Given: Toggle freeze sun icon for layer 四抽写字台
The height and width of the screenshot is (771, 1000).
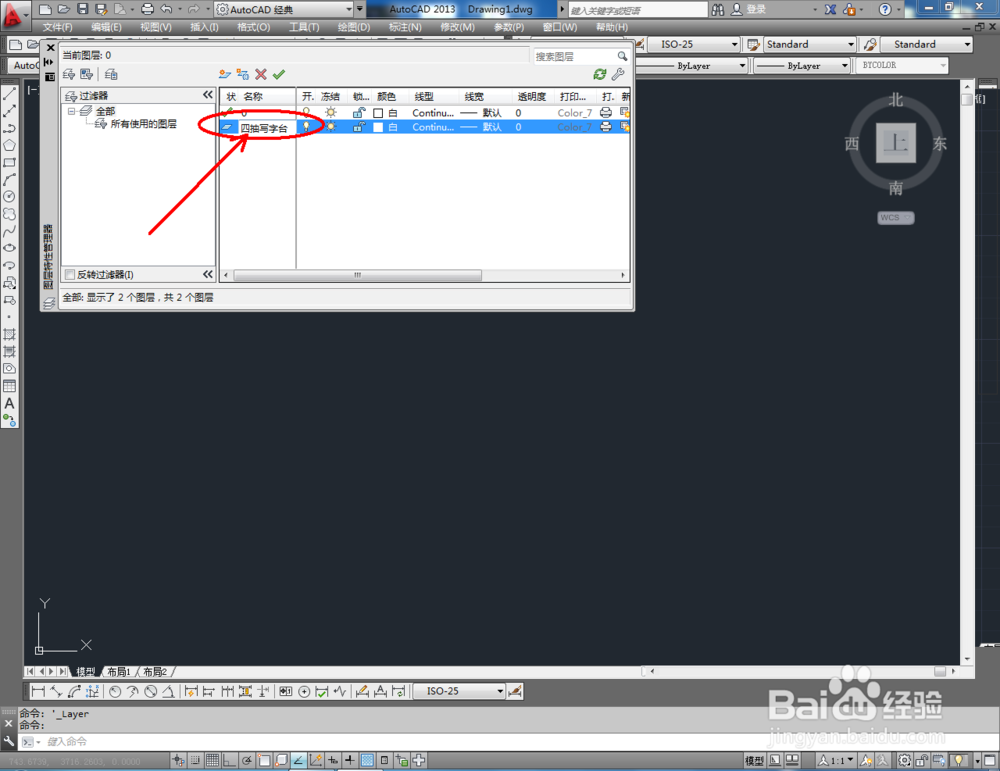Looking at the screenshot, I should 330,127.
